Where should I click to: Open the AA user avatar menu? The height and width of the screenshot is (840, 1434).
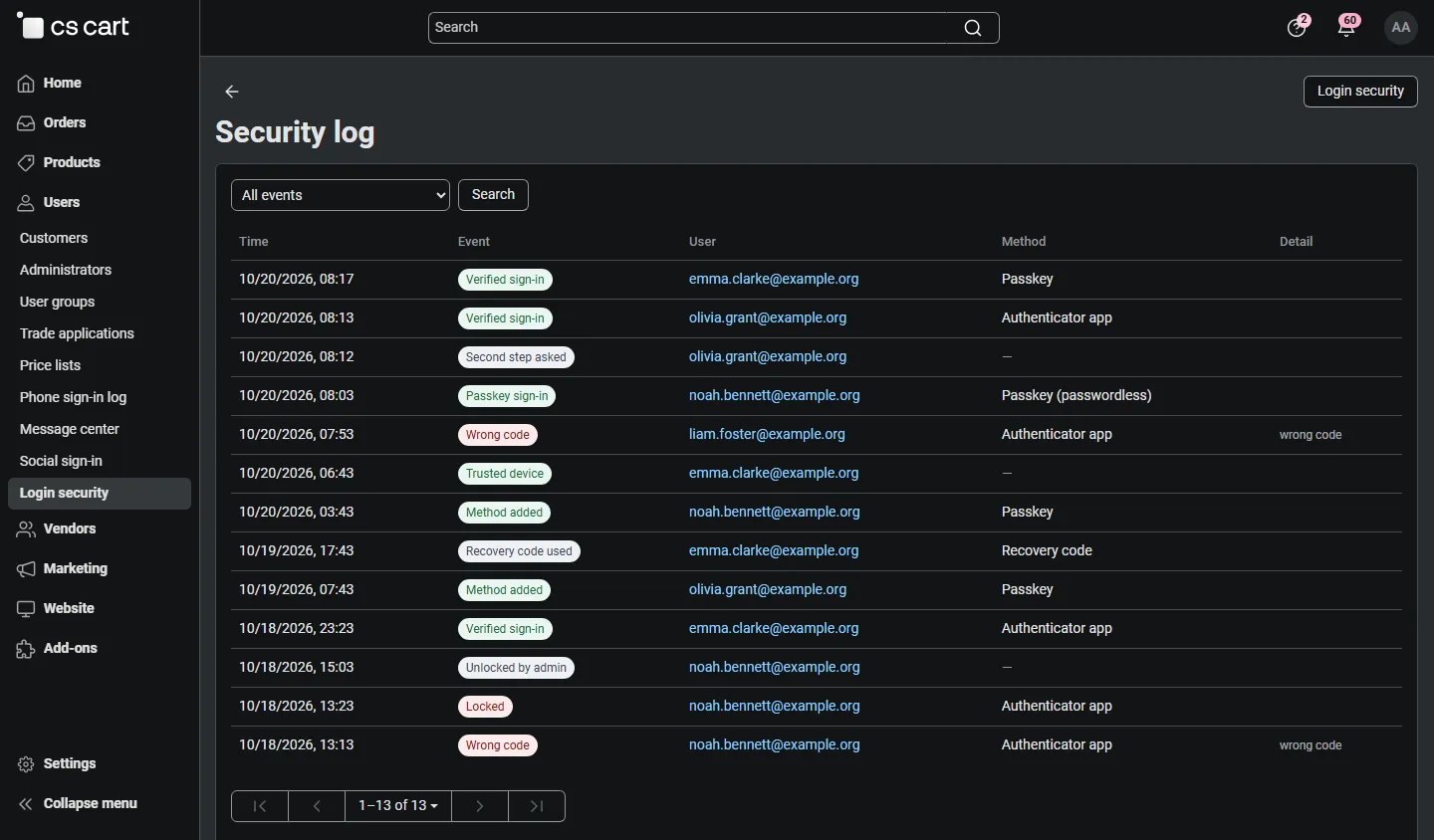[1401, 28]
